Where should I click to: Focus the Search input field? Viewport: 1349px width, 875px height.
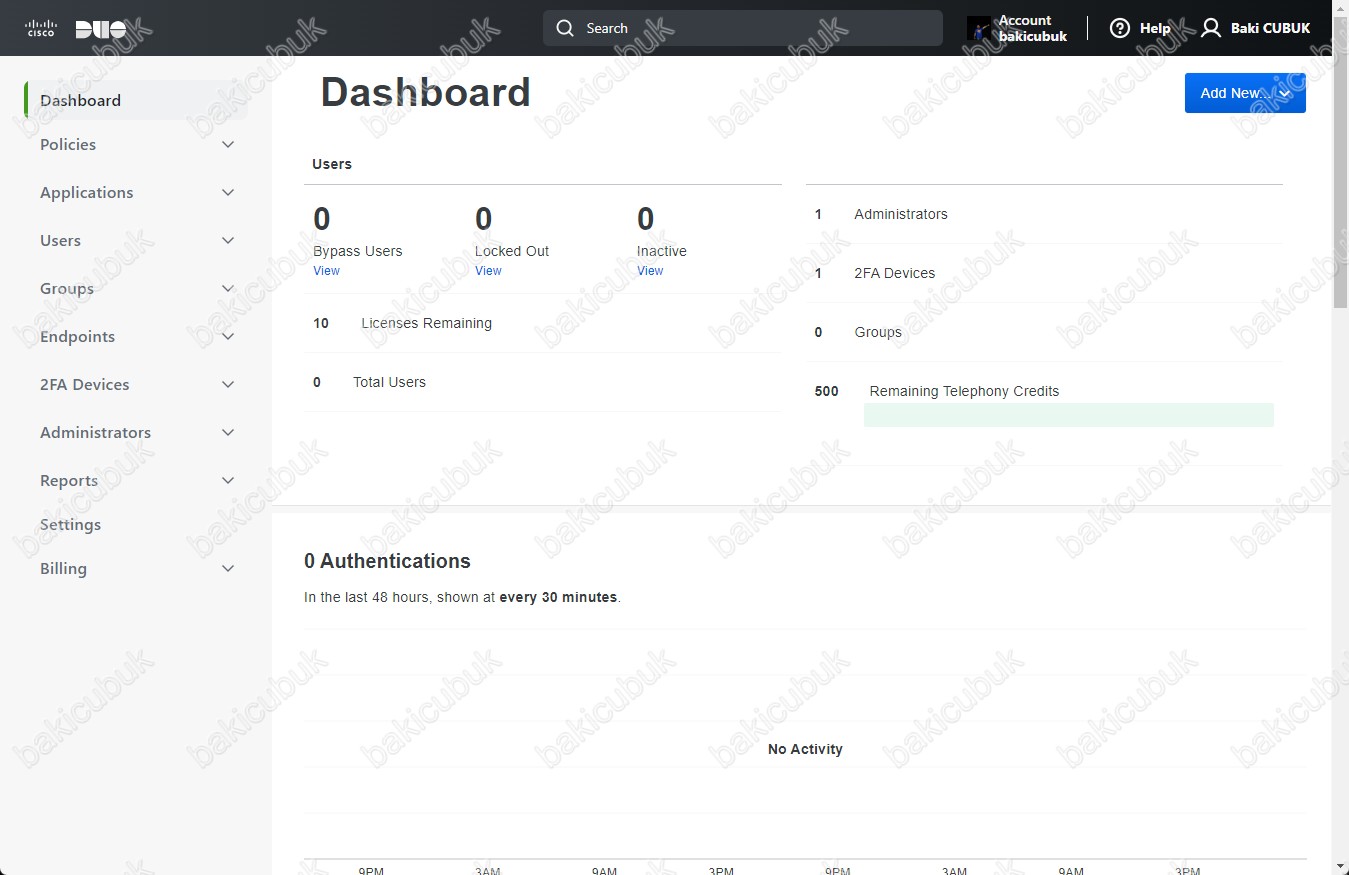(743, 28)
